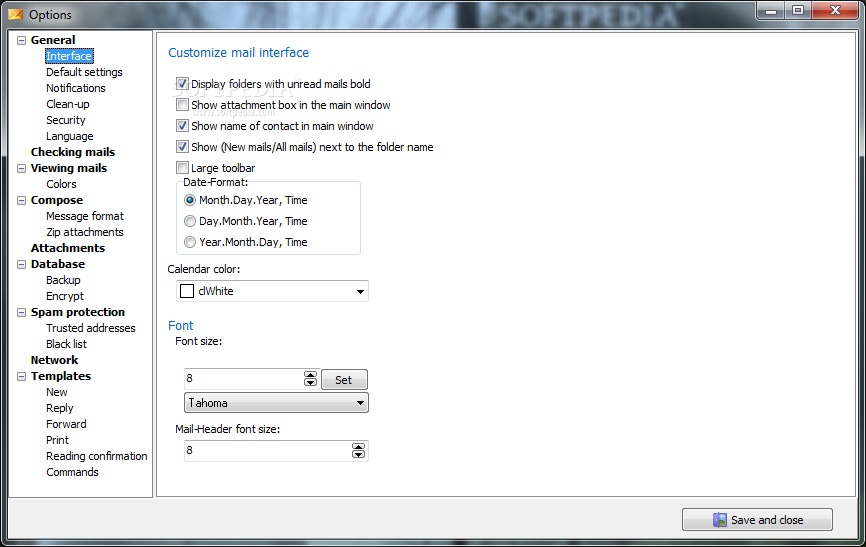Enable Show attachment box in main window
The image size is (866, 547).
click(182, 105)
